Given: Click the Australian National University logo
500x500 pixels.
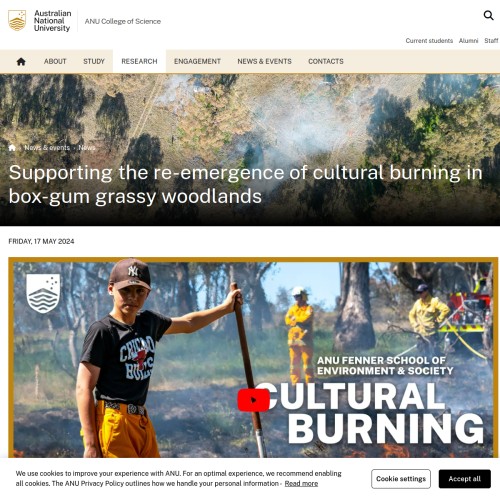Looking at the screenshot, I should [40, 21].
